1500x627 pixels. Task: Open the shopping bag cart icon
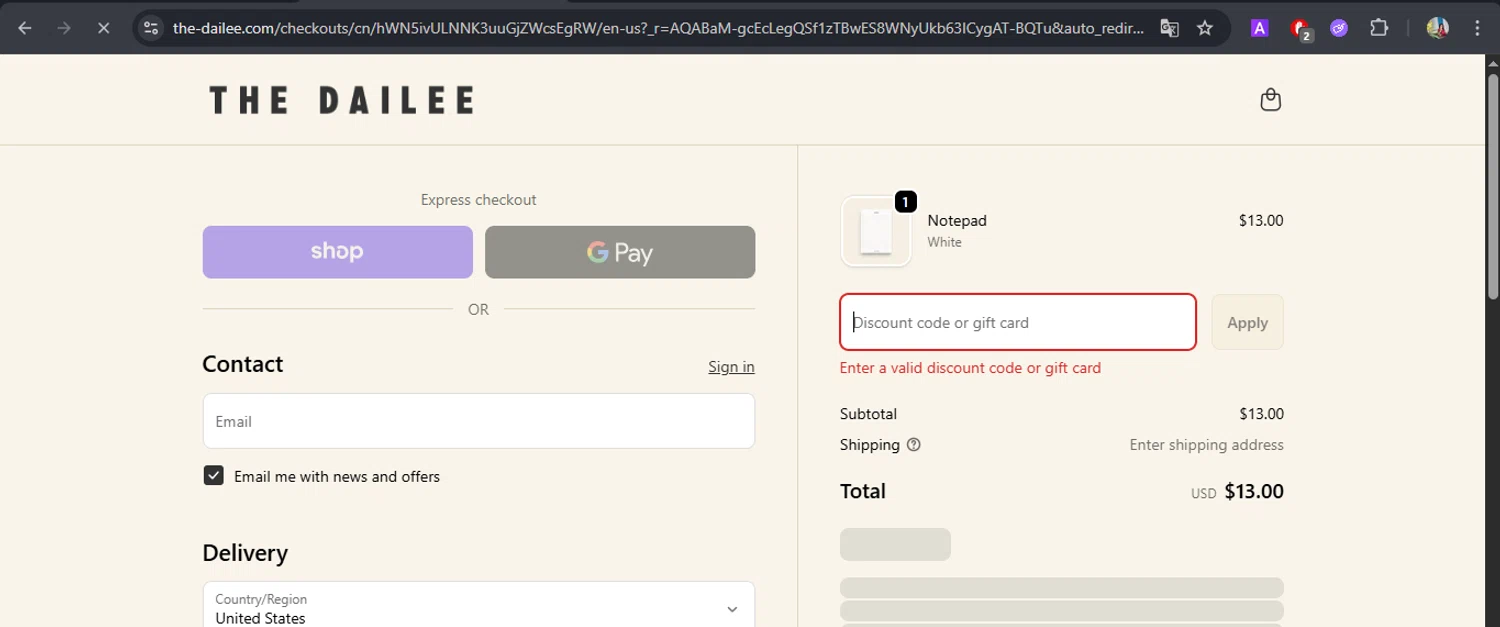click(1270, 99)
